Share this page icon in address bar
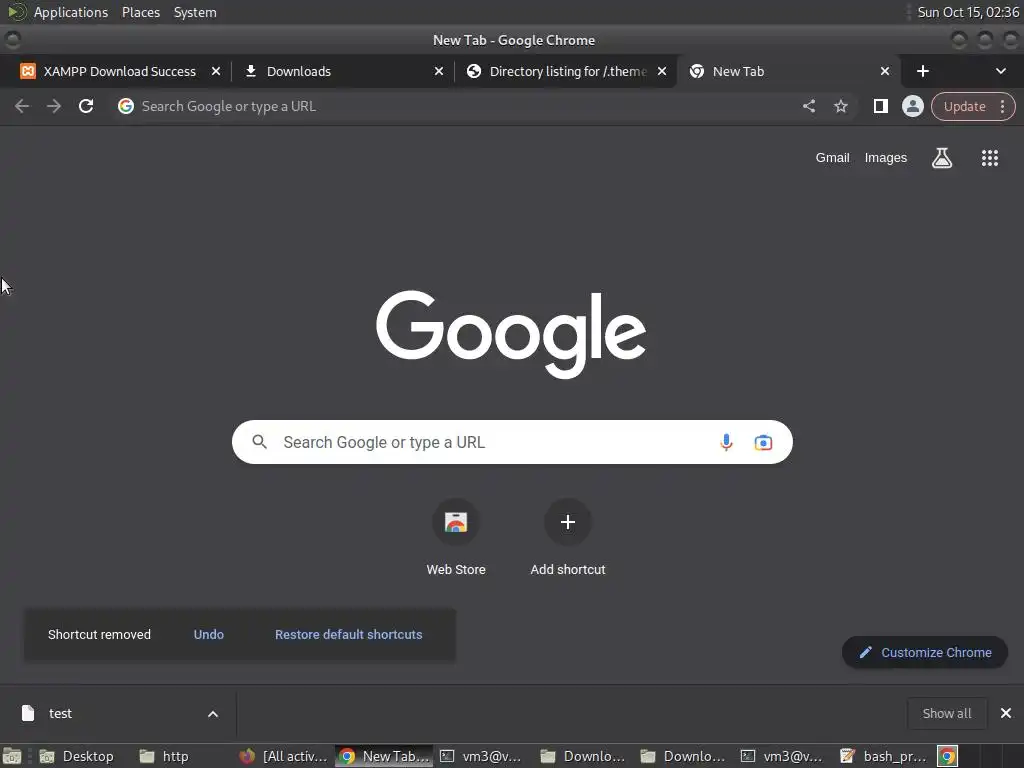Image resolution: width=1024 pixels, height=768 pixels. click(x=809, y=106)
